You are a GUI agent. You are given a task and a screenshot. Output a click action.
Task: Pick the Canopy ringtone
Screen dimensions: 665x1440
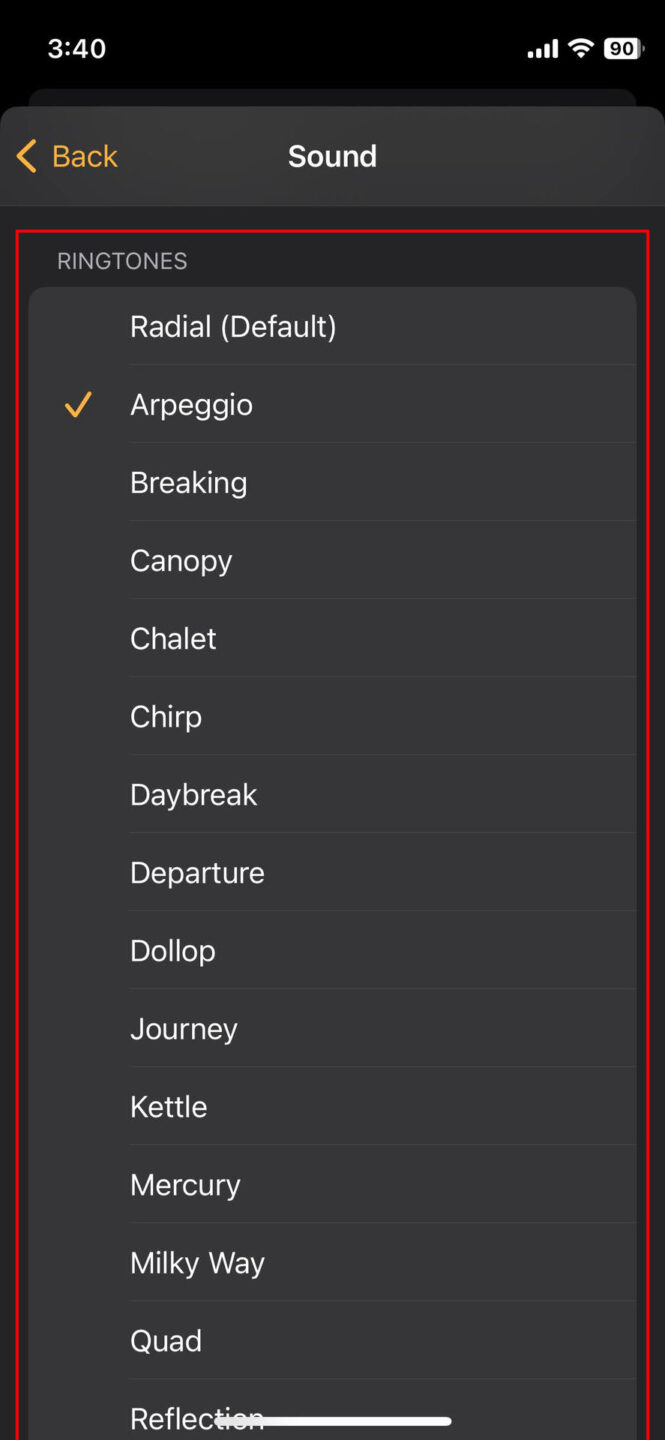[x=181, y=561]
